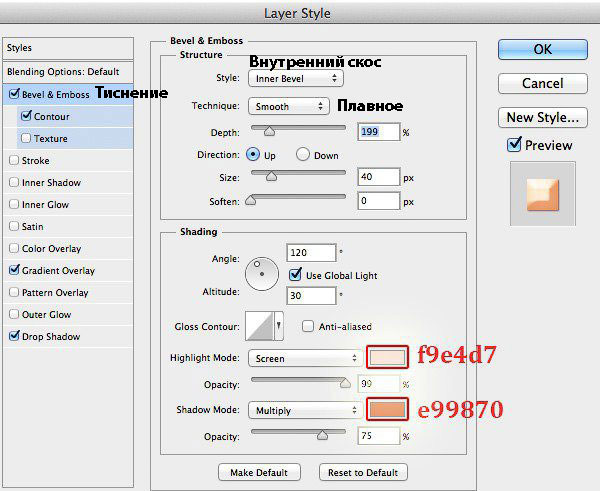Open the Technique dropdown showing Smooth
This screenshot has width=600, height=491.
click(x=289, y=106)
